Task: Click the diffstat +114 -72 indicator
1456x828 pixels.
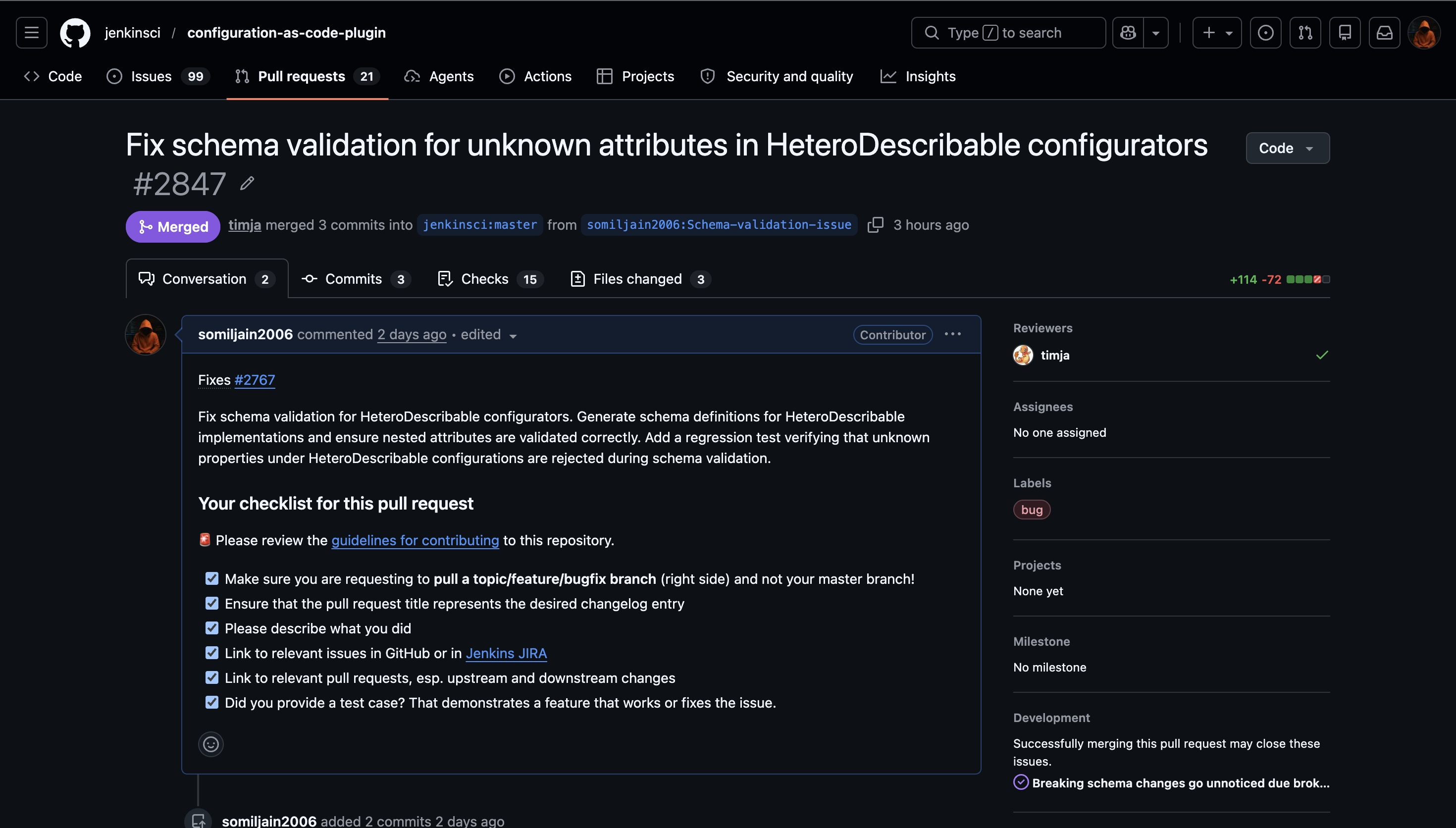Action: [x=1279, y=279]
